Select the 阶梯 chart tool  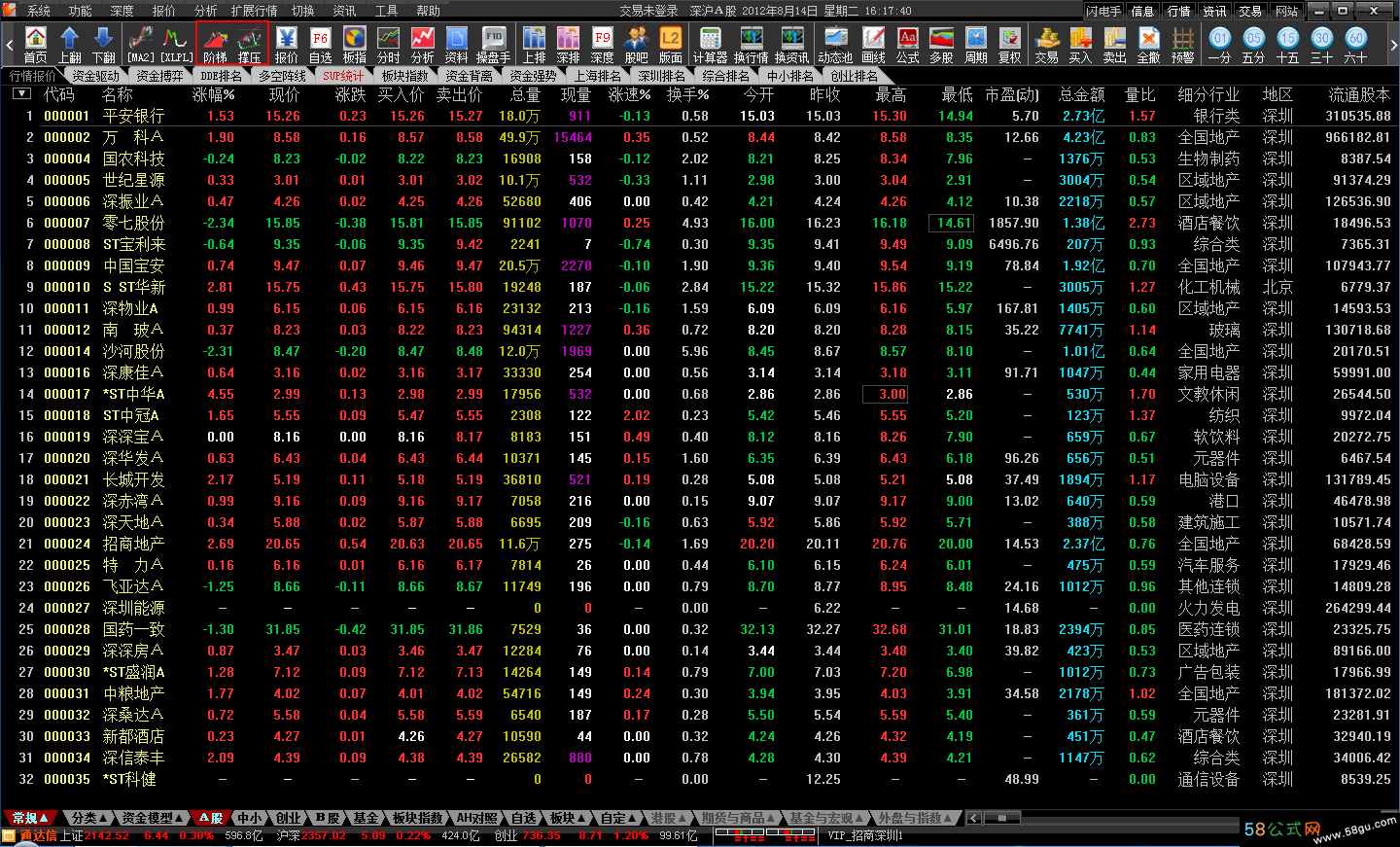215,45
